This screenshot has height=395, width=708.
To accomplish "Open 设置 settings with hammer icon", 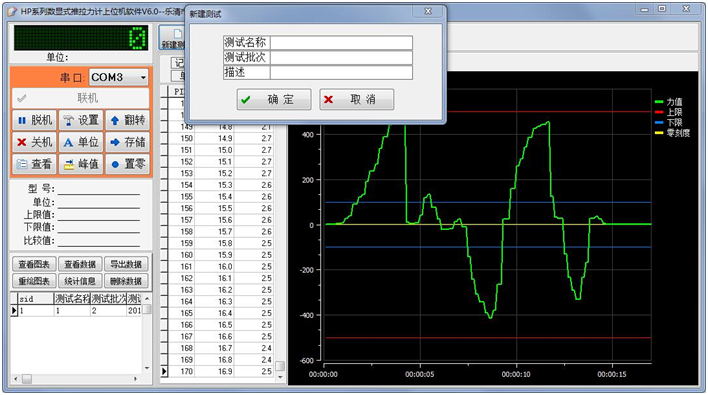I will point(81,120).
